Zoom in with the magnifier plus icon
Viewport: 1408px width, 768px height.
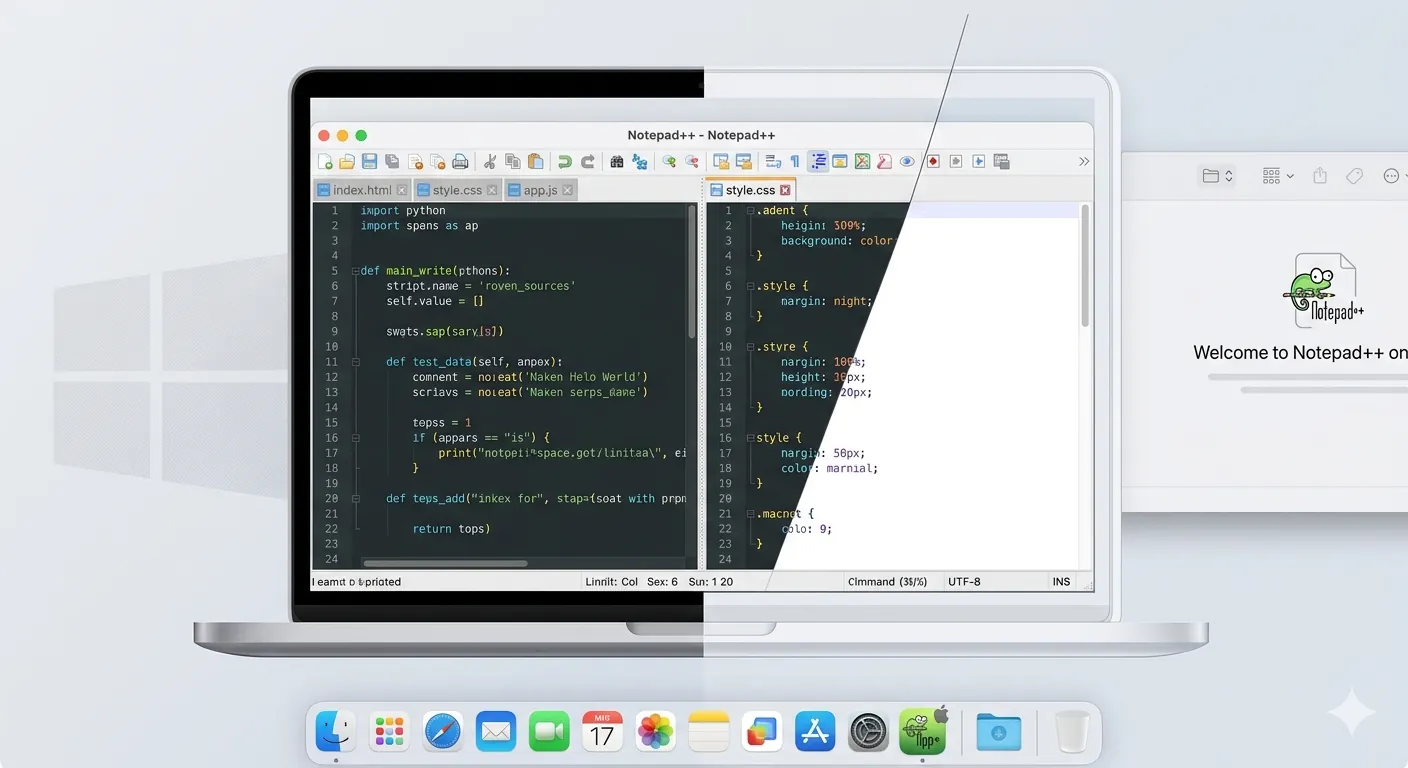[669, 162]
